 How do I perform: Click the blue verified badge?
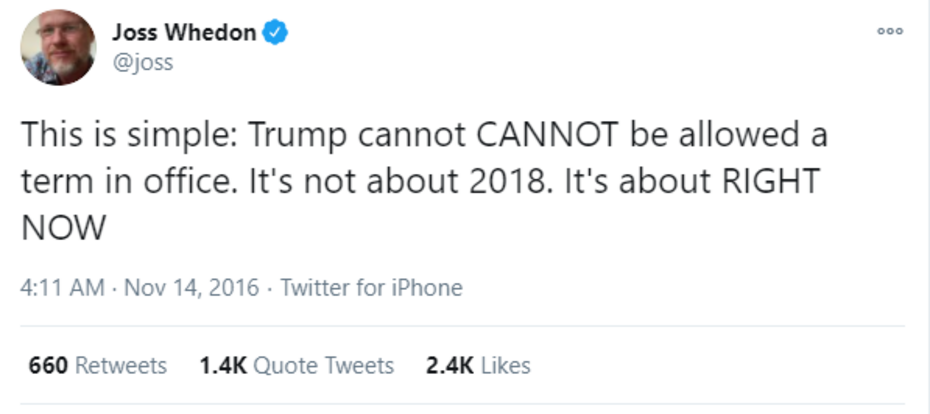(x=276, y=32)
